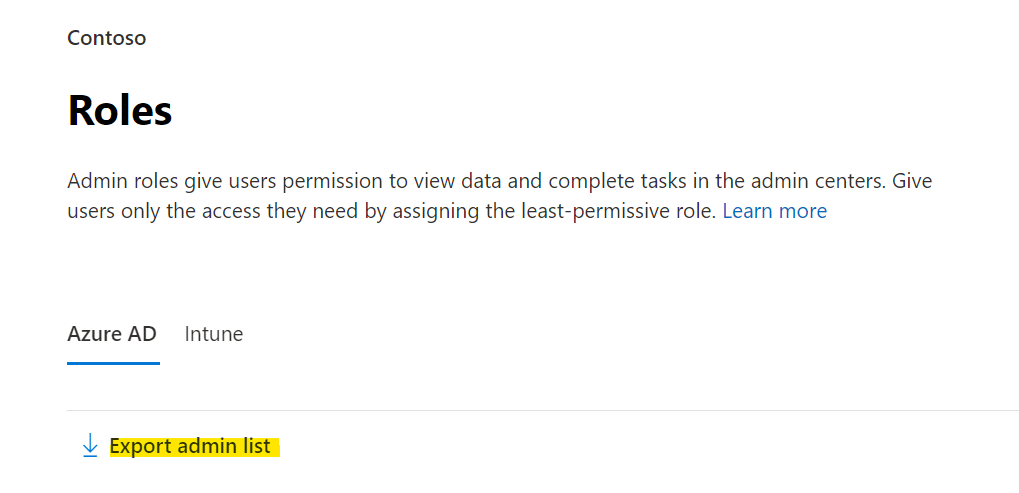Click the highlighted Export admin list button

click(x=190, y=446)
